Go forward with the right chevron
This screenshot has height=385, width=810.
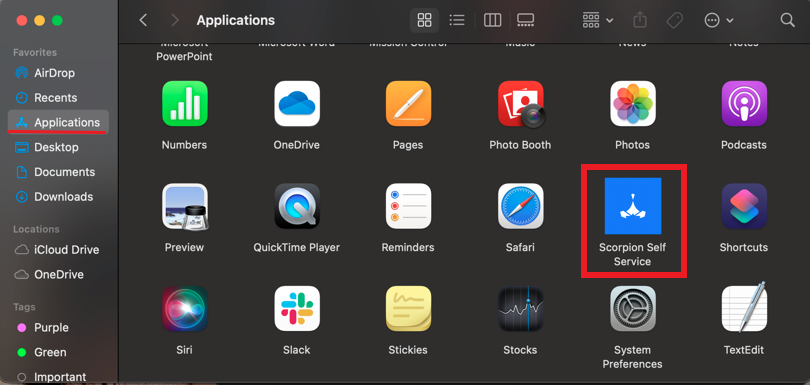[175, 20]
